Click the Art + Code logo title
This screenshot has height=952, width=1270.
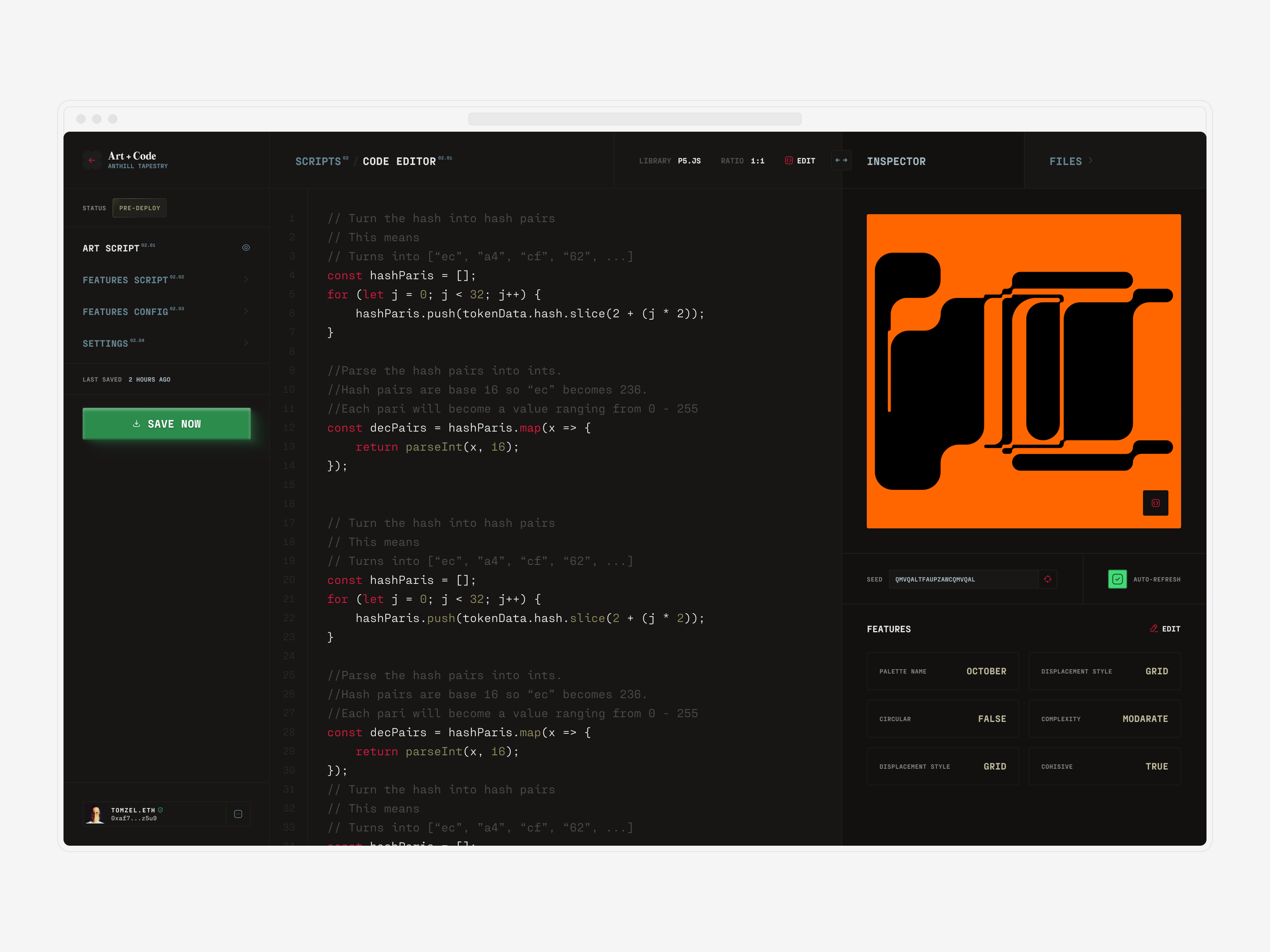pyautogui.click(x=132, y=156)
